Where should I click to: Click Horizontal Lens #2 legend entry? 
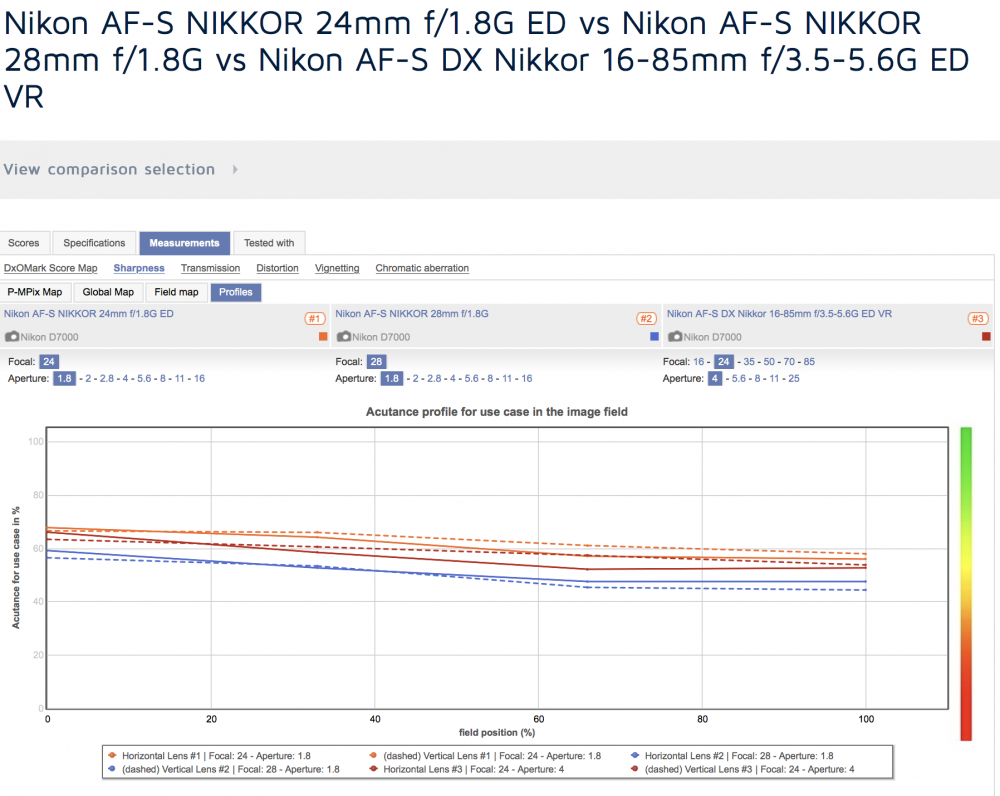coord(732,756)
